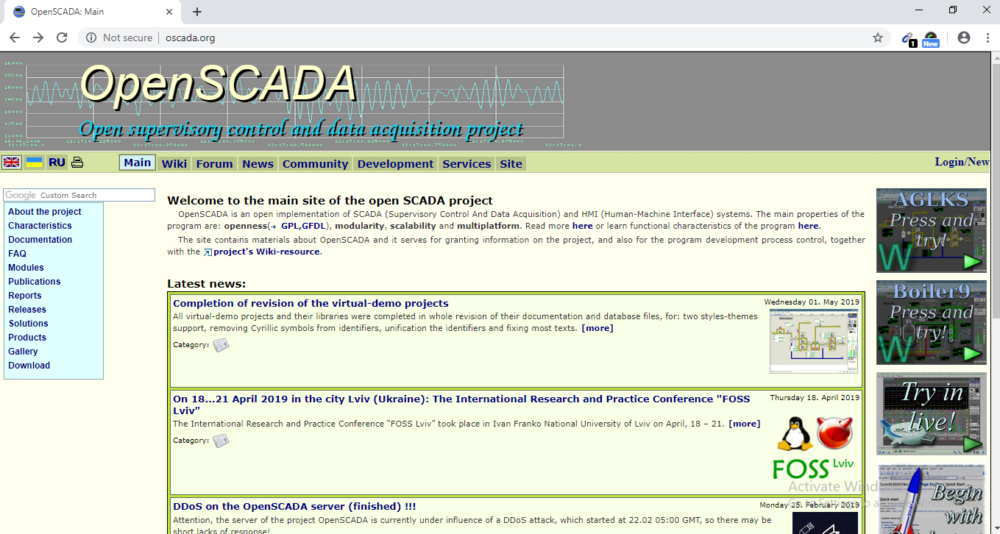The height and width of the screenshot is (534, 1000).
Task: Open the Boiler9 Press and try banner
Action: 931,322
